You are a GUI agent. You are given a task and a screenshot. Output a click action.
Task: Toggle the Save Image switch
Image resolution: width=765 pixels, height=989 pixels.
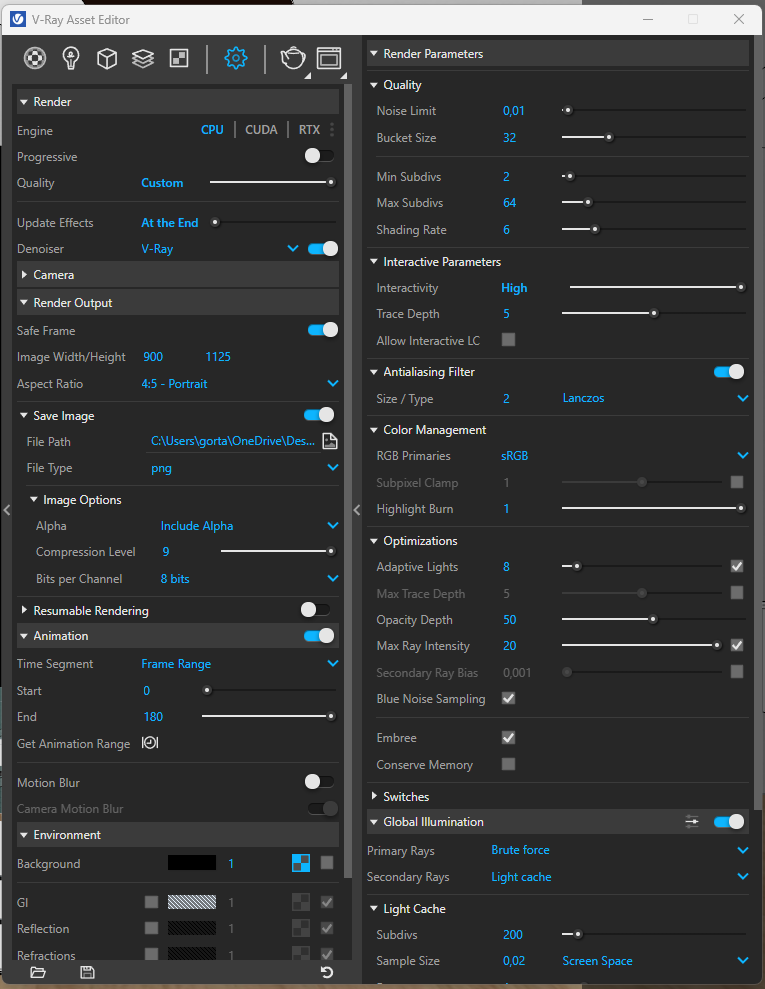319,414
